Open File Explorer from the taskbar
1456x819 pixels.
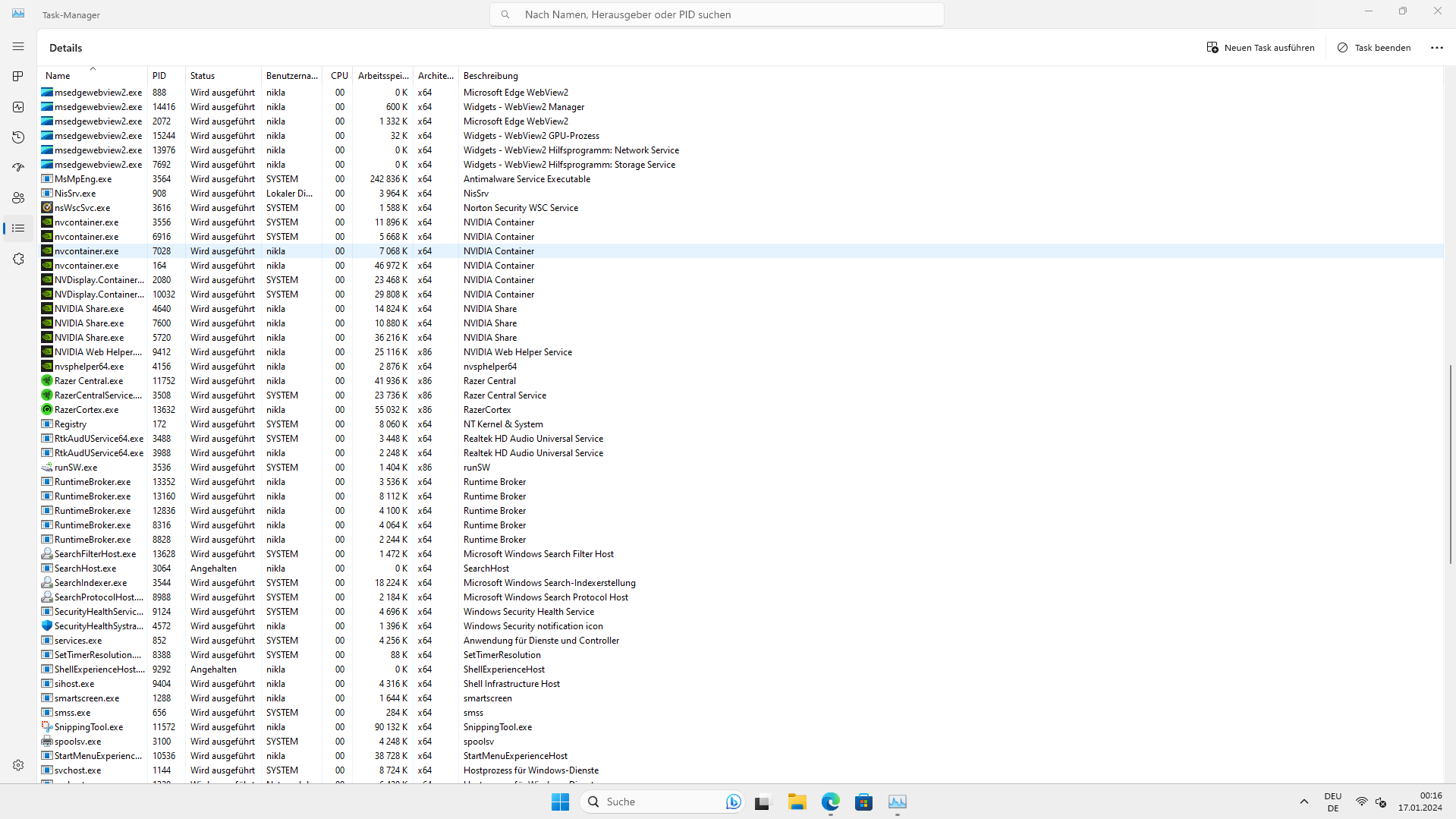coord(797,802)
